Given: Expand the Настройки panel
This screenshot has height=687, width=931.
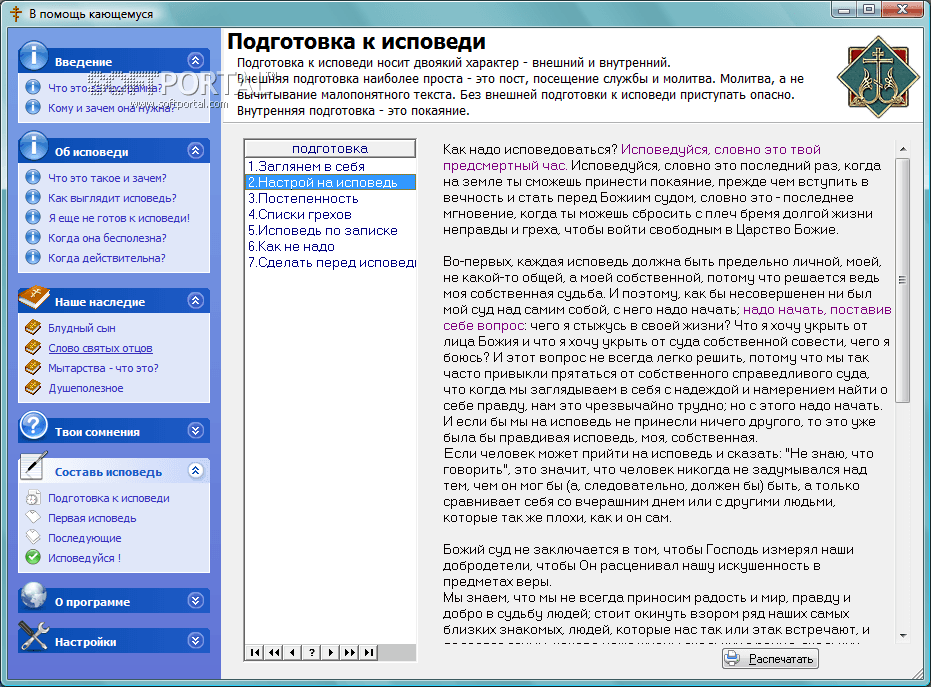Looking at the screenshot, I should tap(195, 641).
